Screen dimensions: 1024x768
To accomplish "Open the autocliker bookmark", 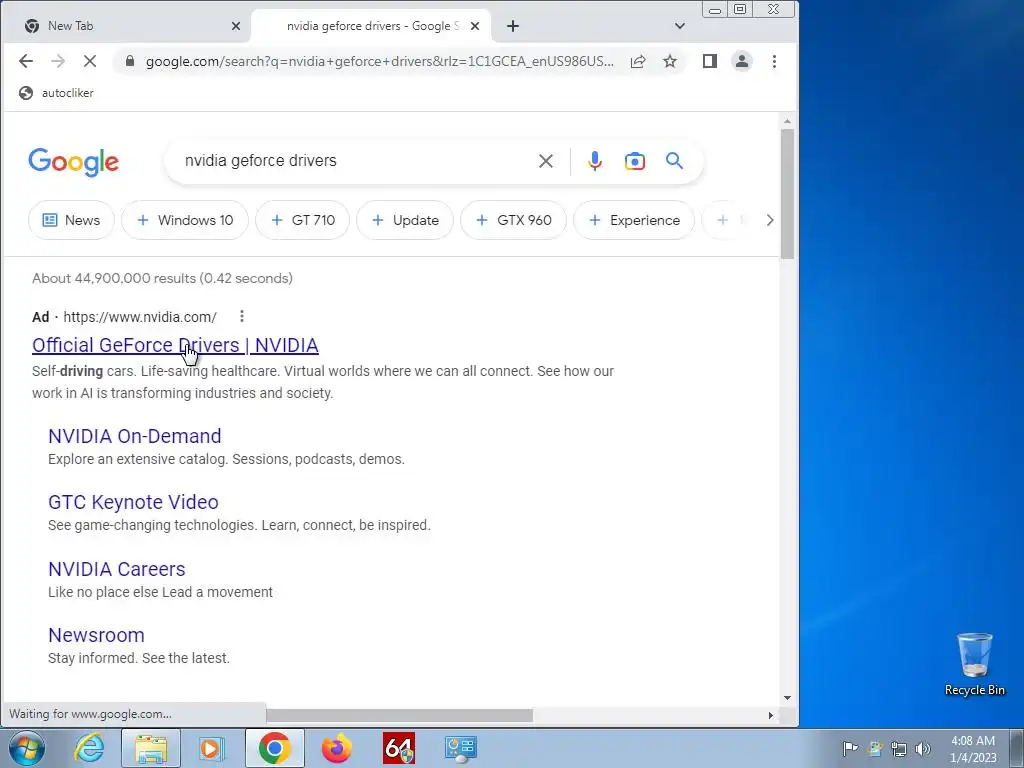I will coord(56,93).
